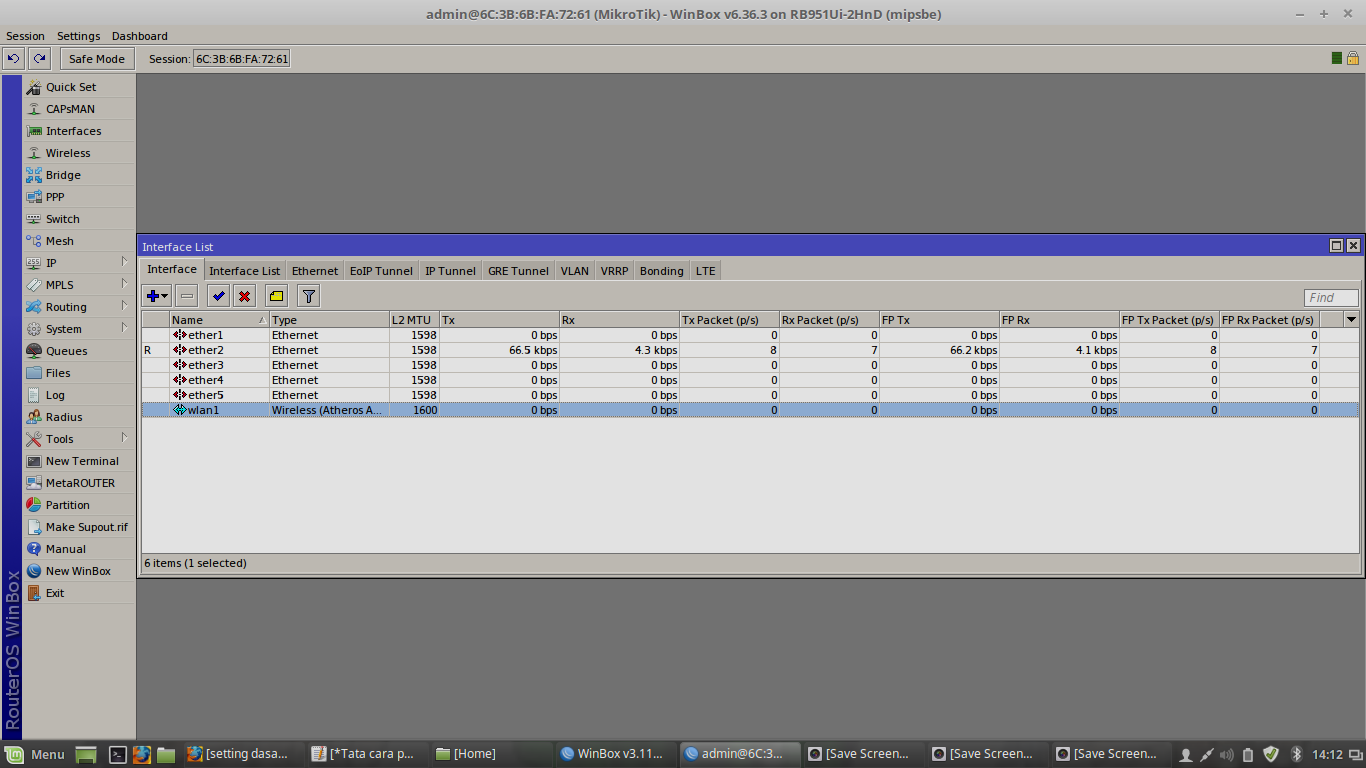Image resolution: width=1366 pixels, height=768 pixels.
Task: Open PPP in sidebar
Action: (x=79, y=197)
